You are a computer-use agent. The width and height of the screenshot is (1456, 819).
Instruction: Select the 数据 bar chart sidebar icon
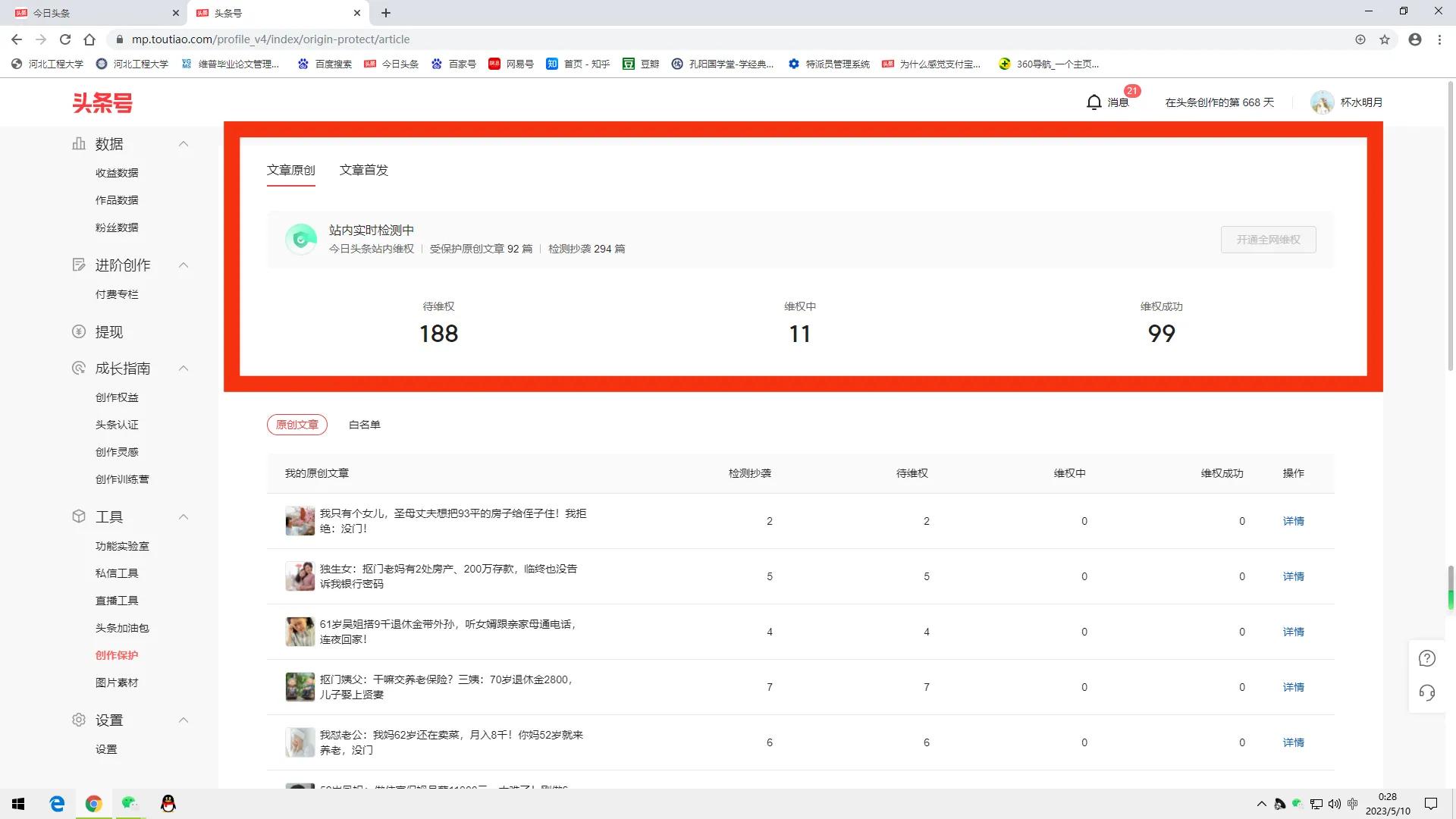pyautogui.click(x=79, y=143)
